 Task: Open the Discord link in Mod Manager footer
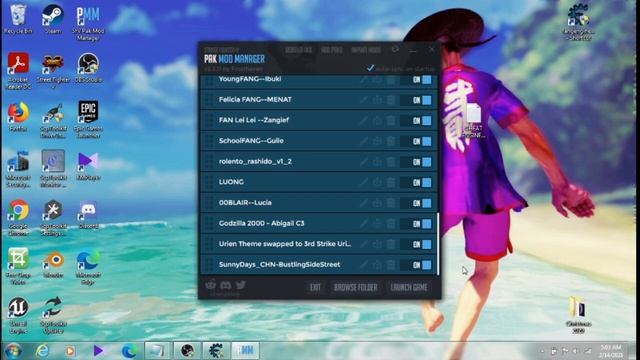pos(225,285)
